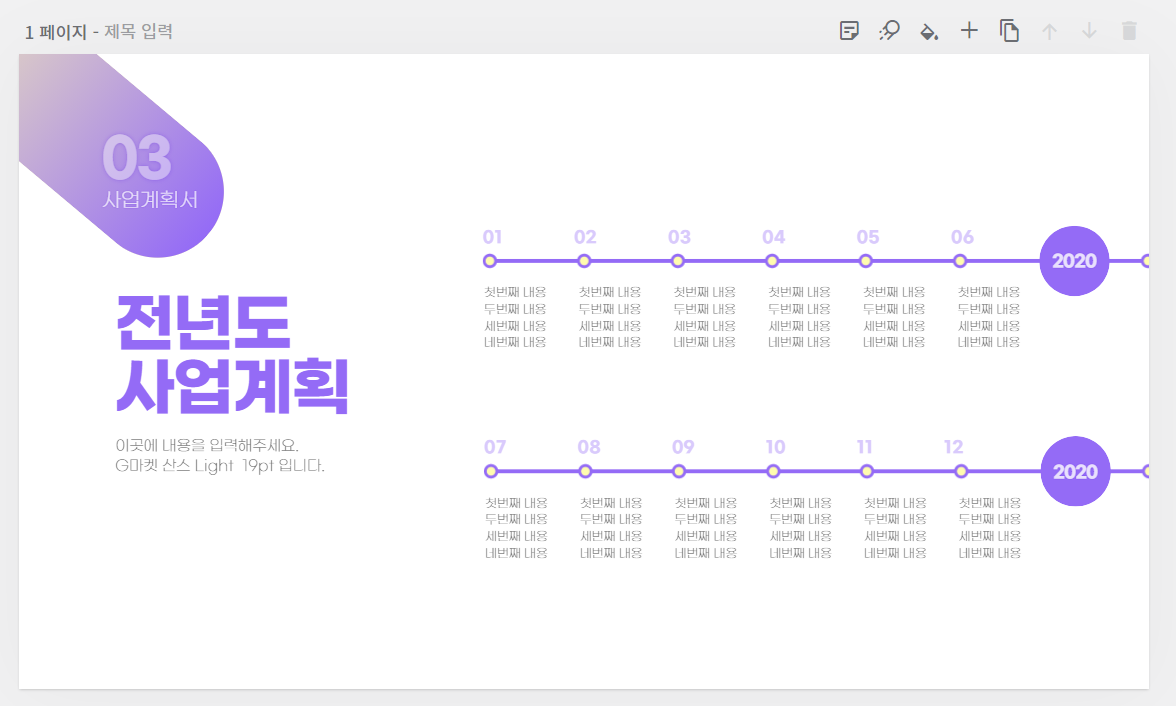The image size is (1176, 706).
Task: Select the '1 페이지' page label
Action: (56, 32)
